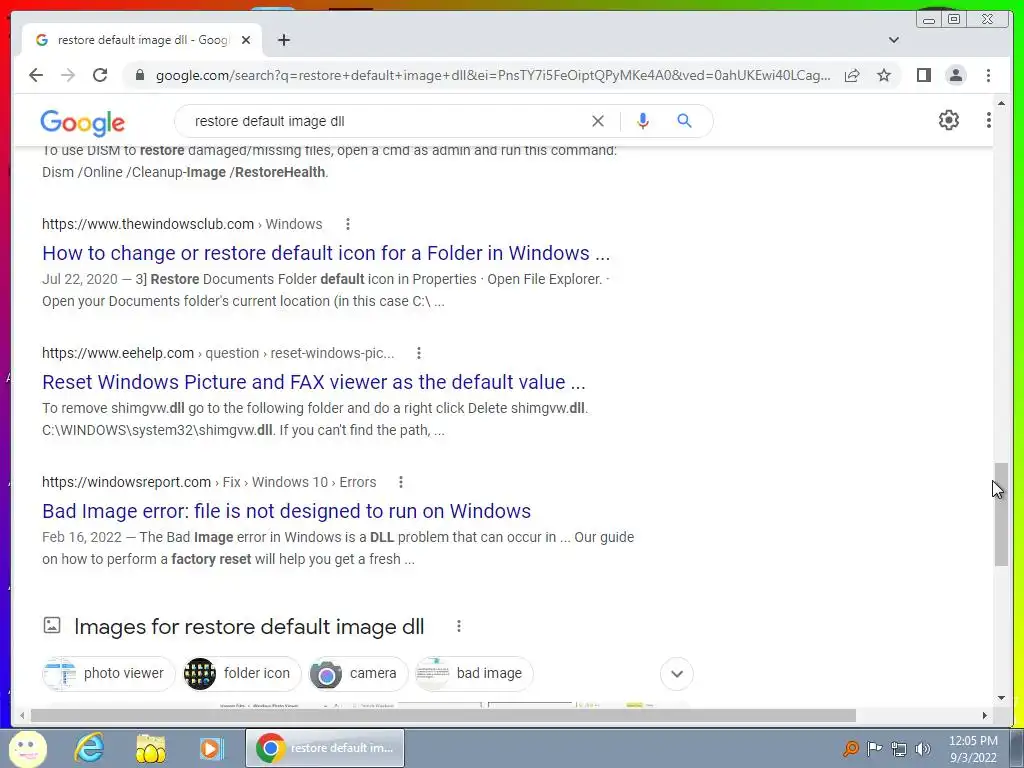Clear the Google search box text
The height and width of the screenshot is (768, 1024).
(x=598, y=121)
